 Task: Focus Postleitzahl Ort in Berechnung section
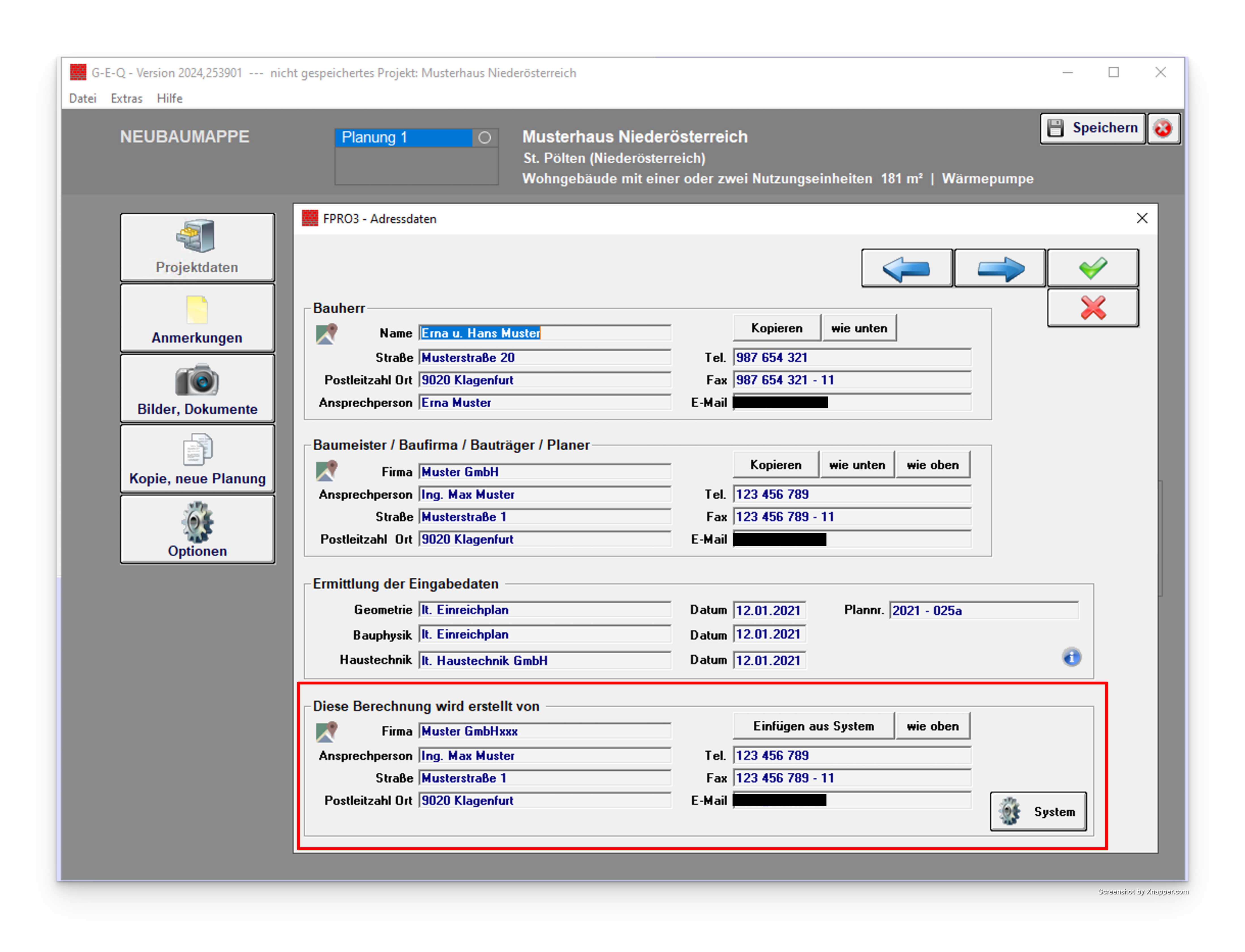(x=545, y=801)
